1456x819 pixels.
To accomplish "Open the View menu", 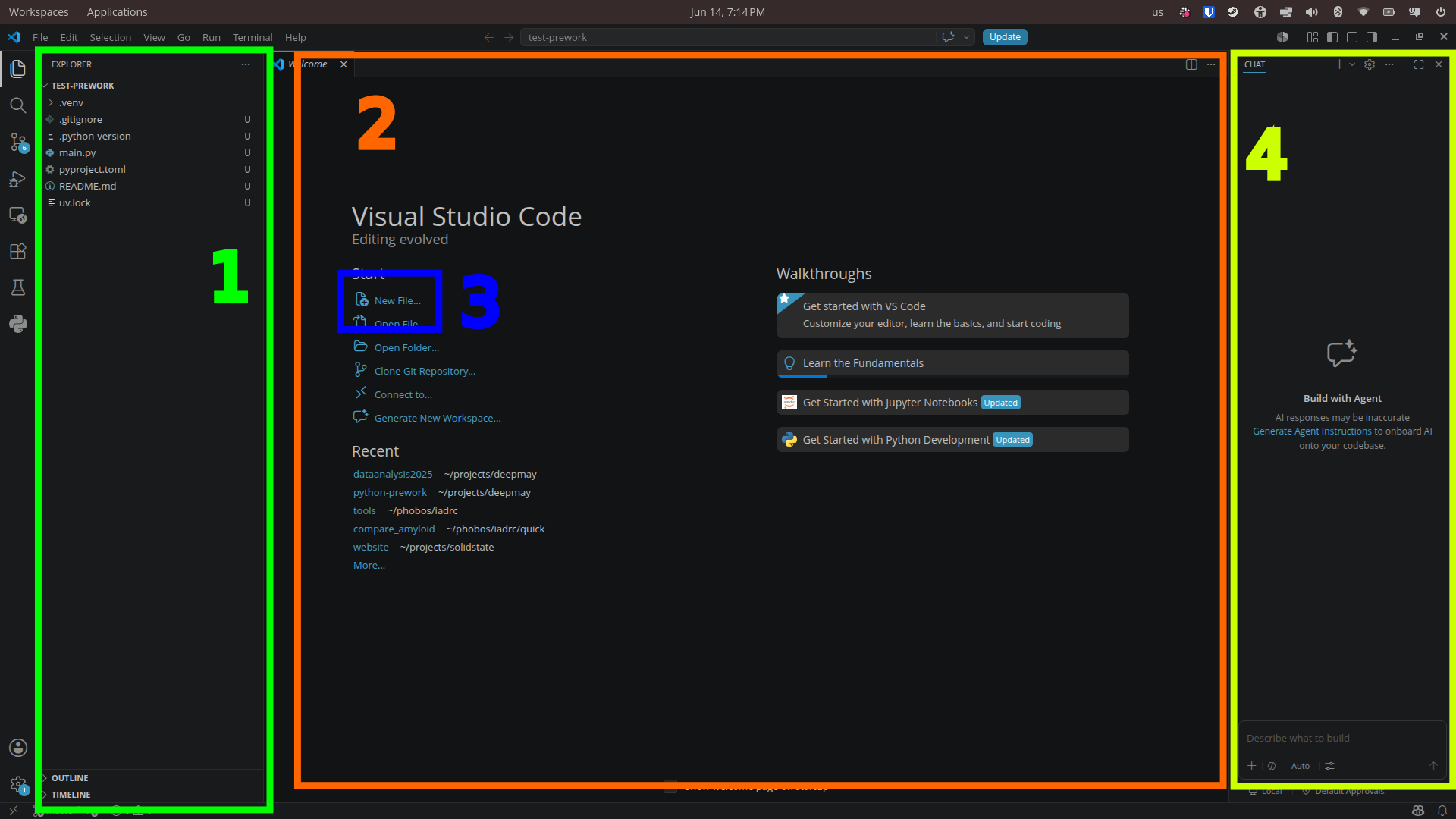I will click(x=154, y=37).
